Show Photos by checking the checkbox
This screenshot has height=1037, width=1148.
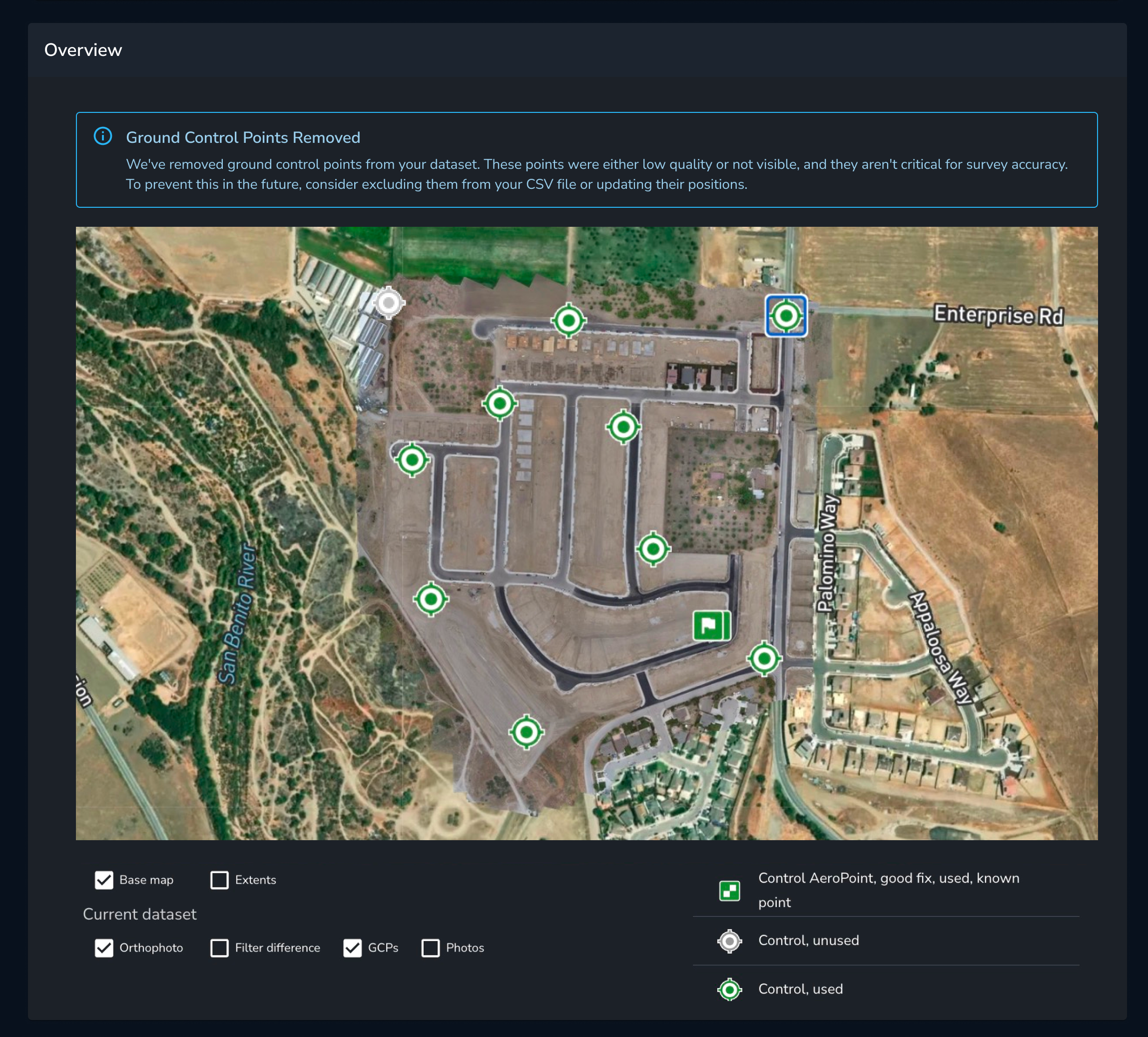pyautogui.click(x=431, y=948)
